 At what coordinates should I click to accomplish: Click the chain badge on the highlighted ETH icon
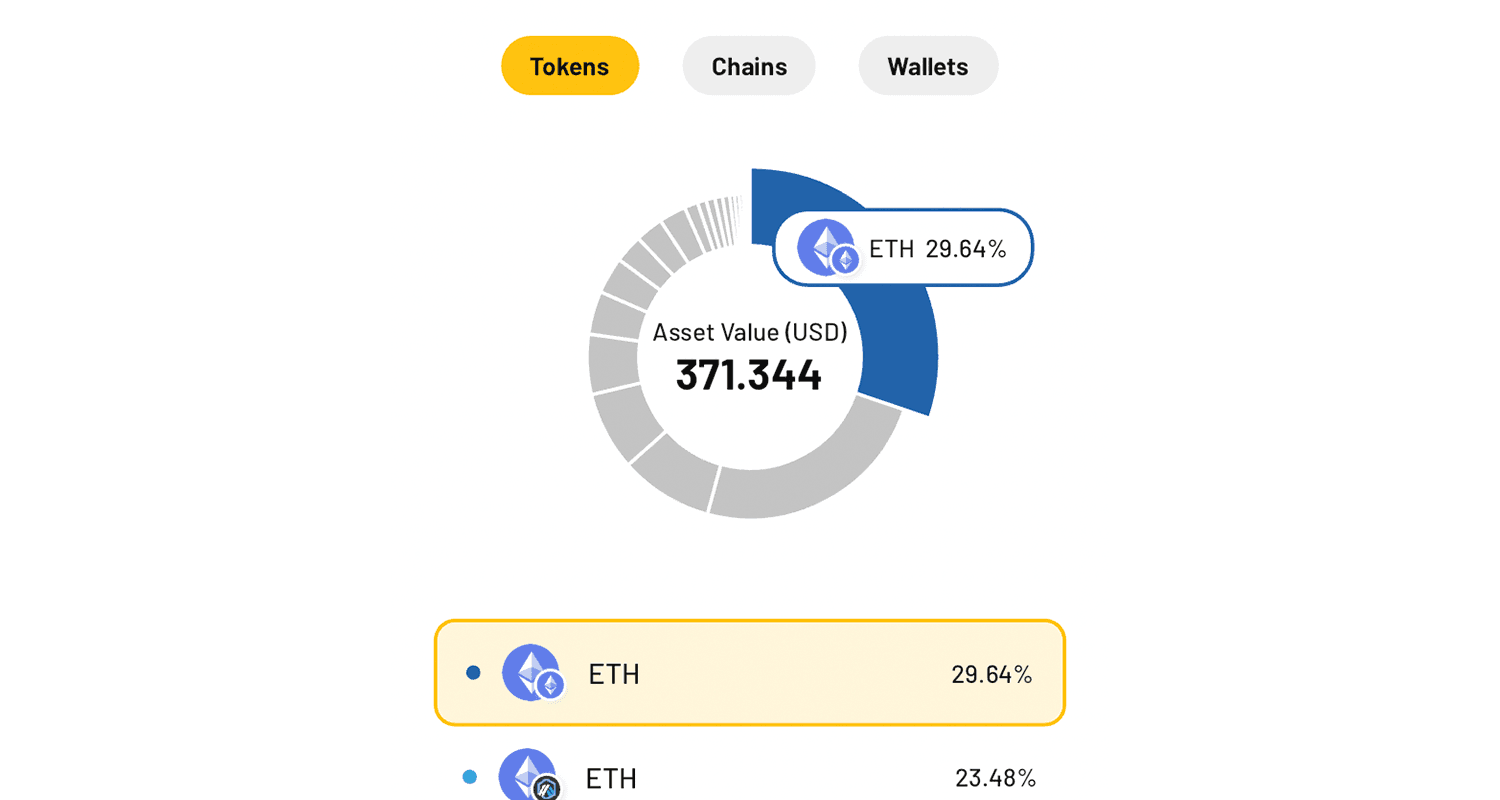point(550,685)
